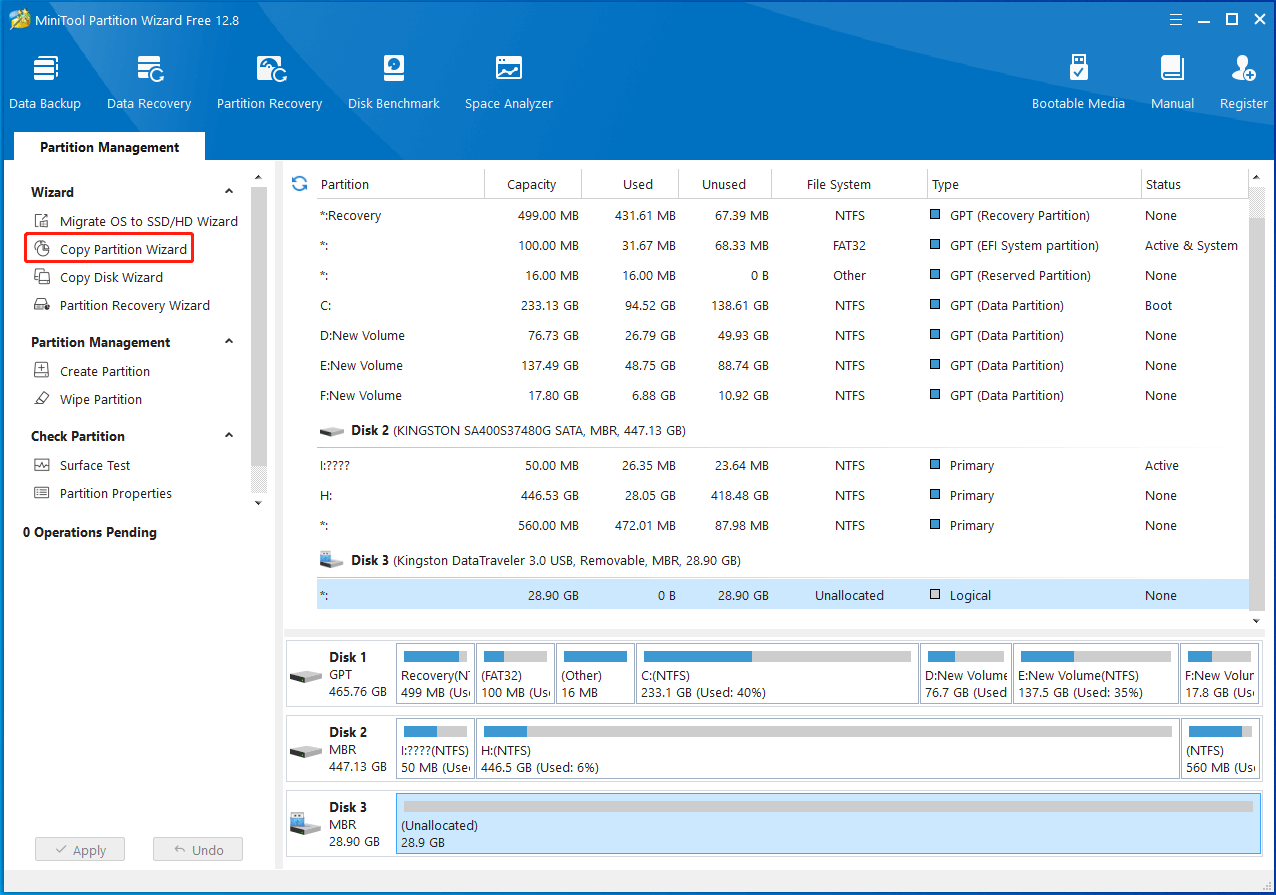Sort by Type column header
Image resolution: width=1276 pixels, height=895 pixels.
click(x=1035, y=184)
